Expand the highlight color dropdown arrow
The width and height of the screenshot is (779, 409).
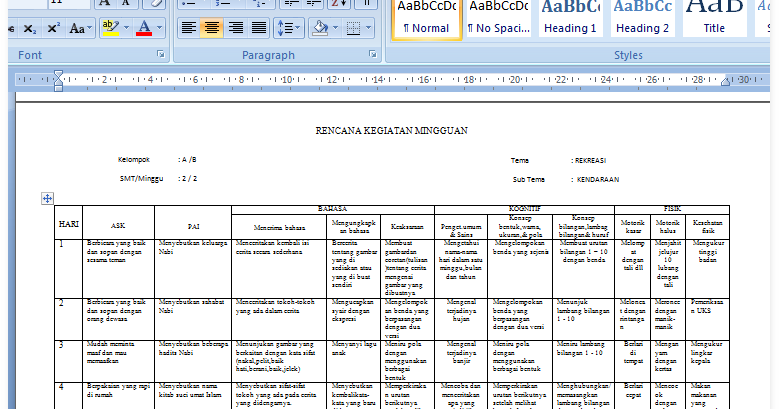pos(126,28)
